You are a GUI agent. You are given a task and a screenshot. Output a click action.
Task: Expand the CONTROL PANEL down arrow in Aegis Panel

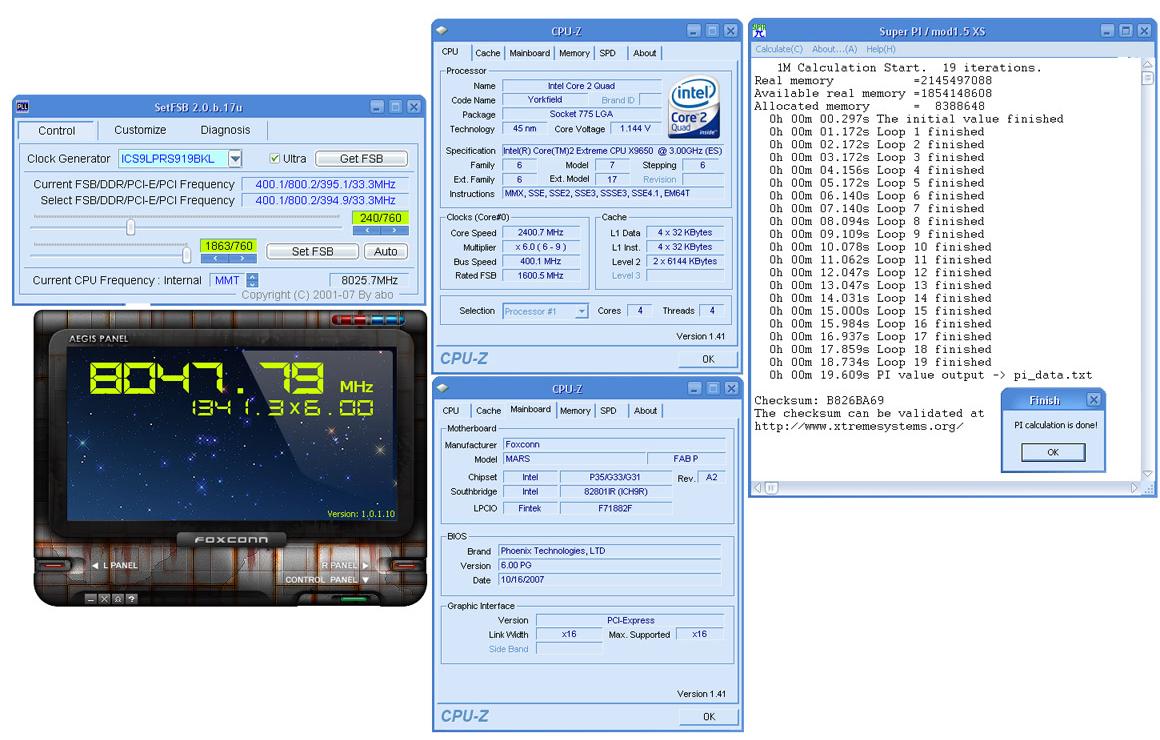click(365, 579)
